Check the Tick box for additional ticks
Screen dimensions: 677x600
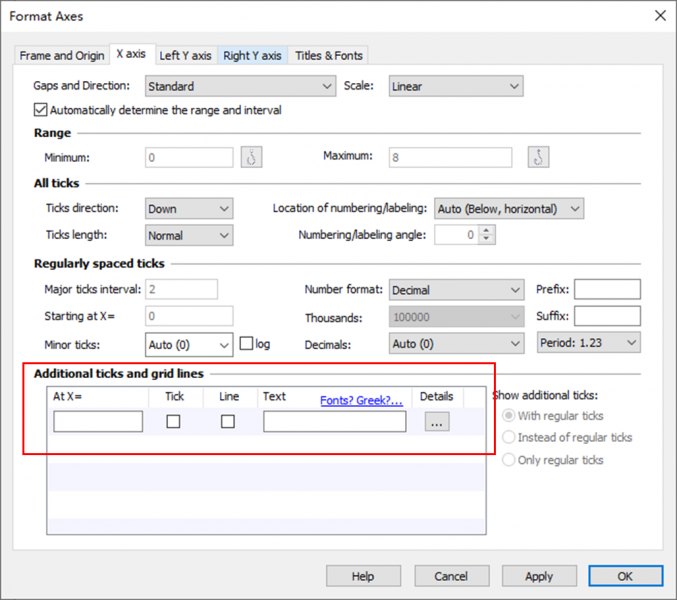tap(173, 422)
